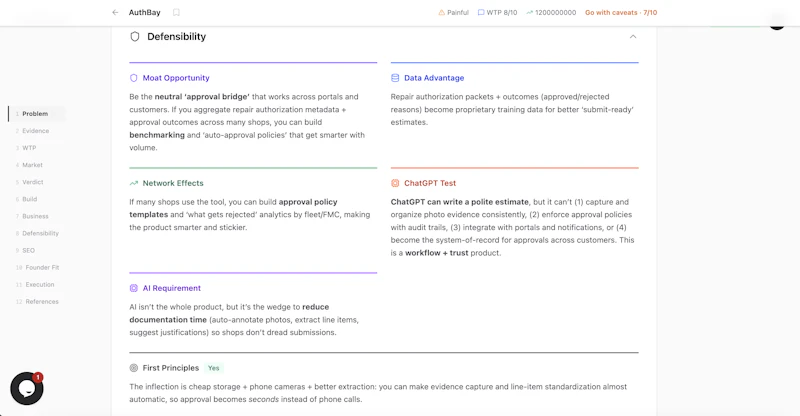Go back using the left arrow
Image resolution: width=800 pixels, height=416 pixels.
[115, 12]
